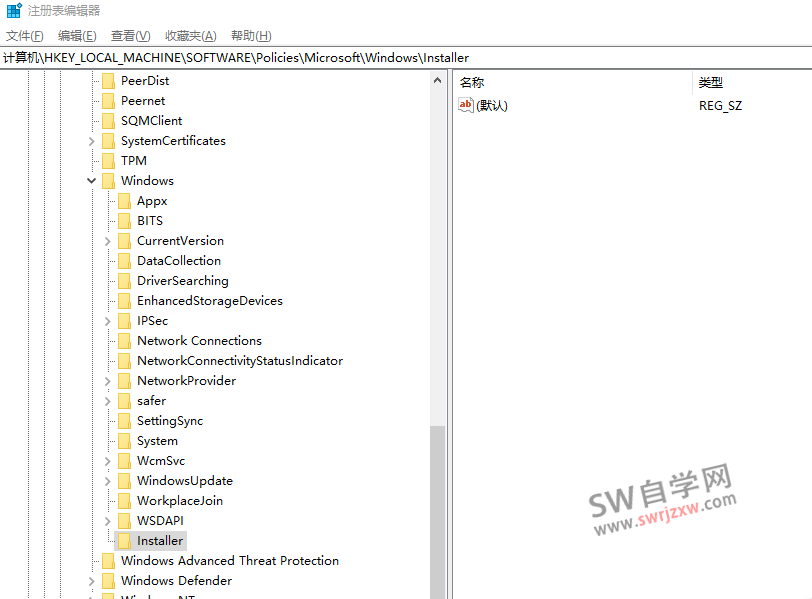
Task: Collapse the Windows key node
Action: (92, 181)
